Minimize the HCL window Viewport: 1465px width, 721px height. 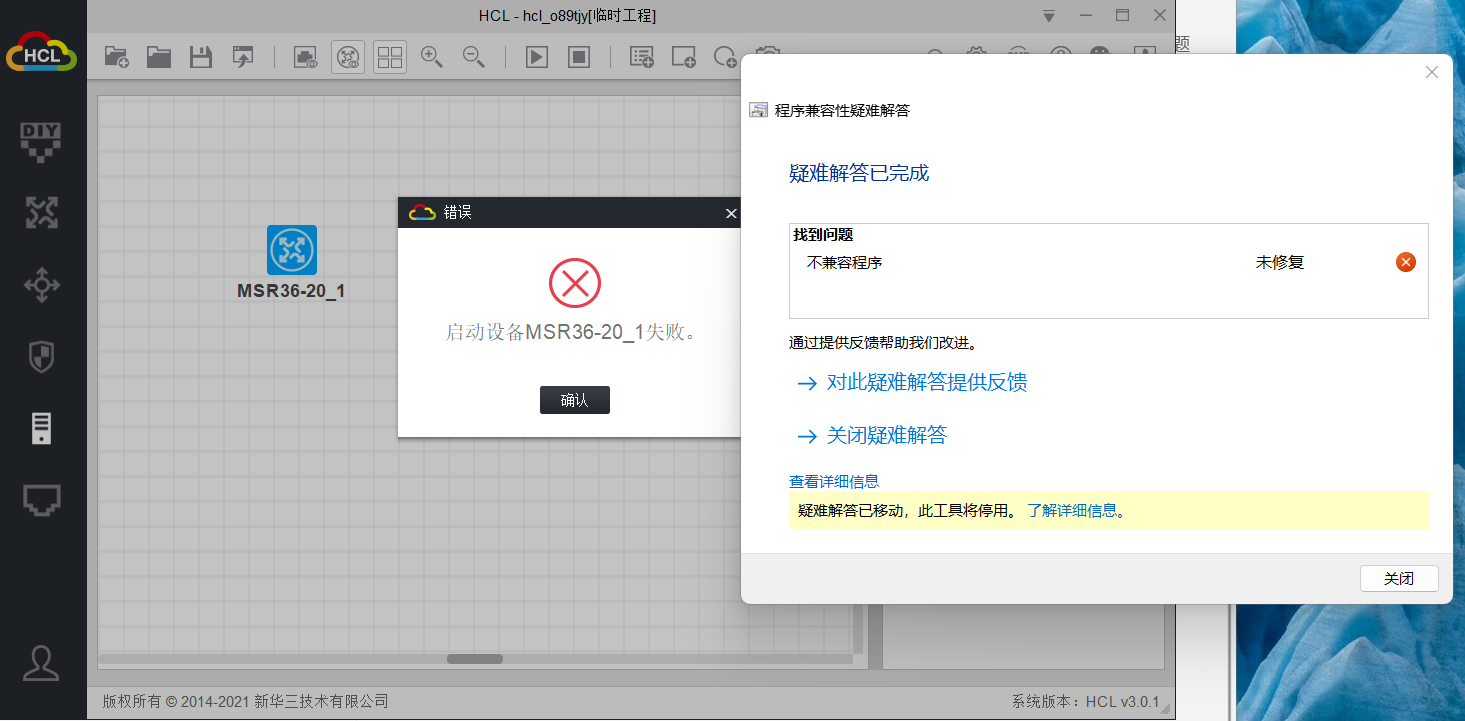tap(1086, 16)
